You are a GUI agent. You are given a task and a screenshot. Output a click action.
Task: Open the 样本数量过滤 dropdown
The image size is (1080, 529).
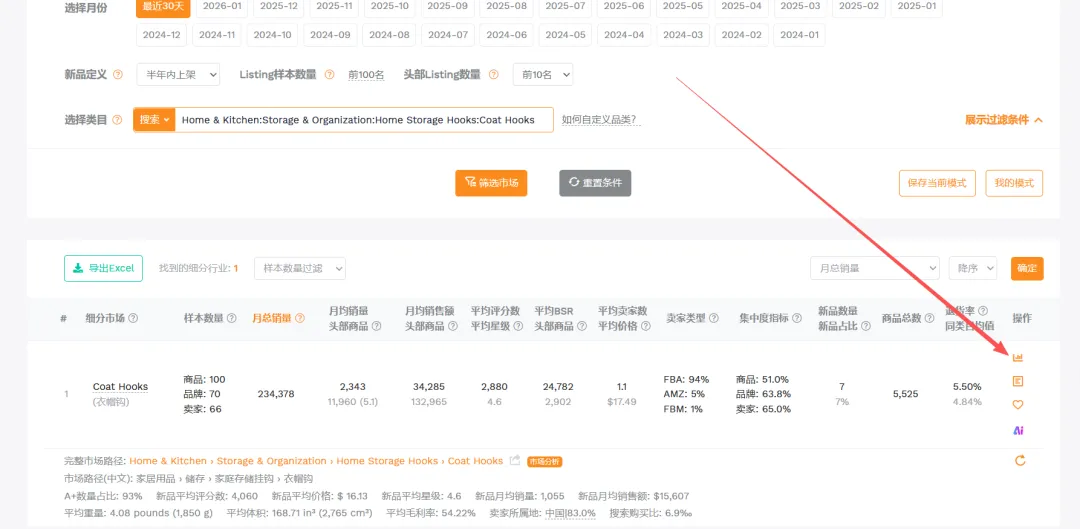click(x=299, y=268)
